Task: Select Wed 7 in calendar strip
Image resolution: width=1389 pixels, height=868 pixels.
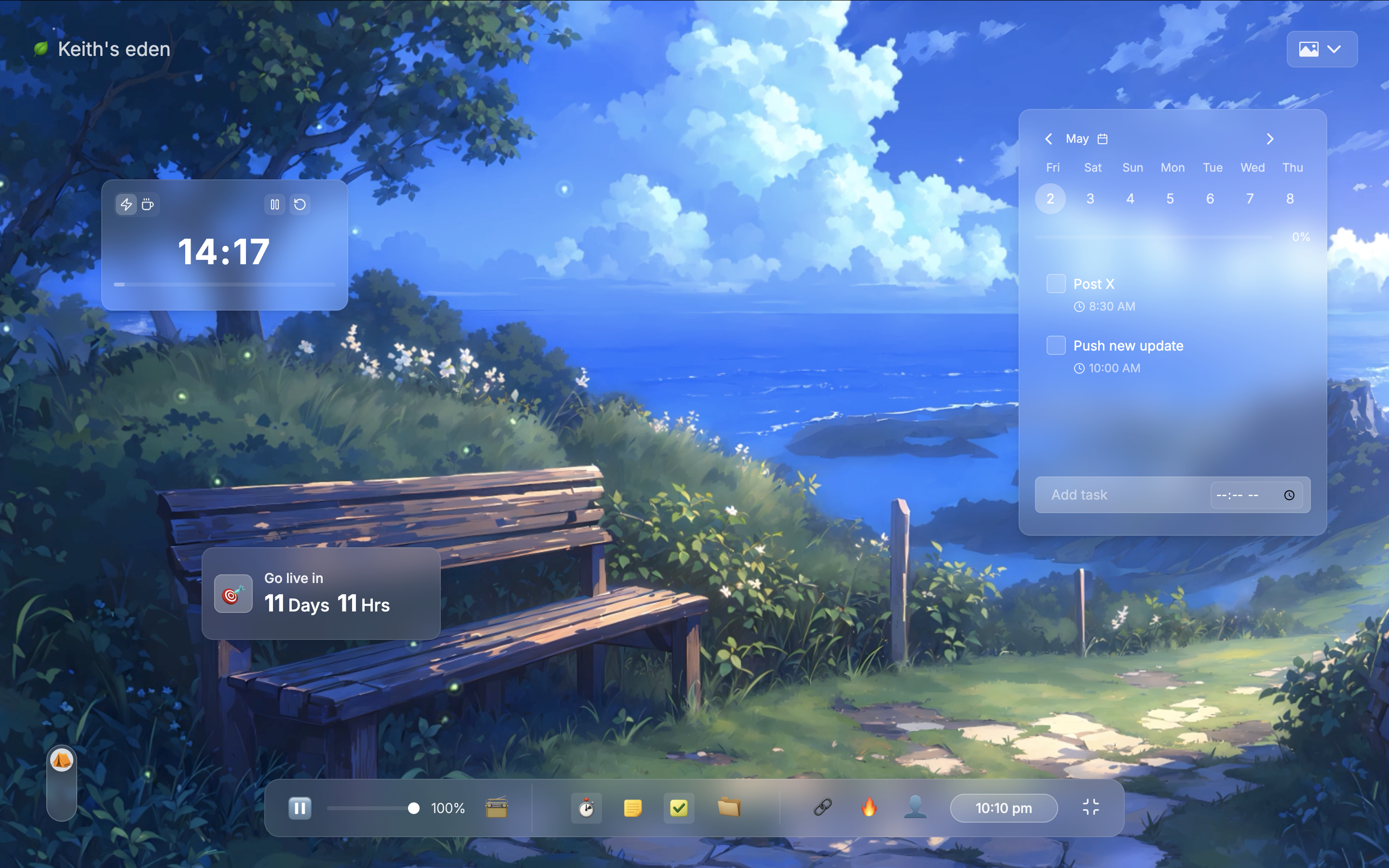Action: coord(1250,199)
